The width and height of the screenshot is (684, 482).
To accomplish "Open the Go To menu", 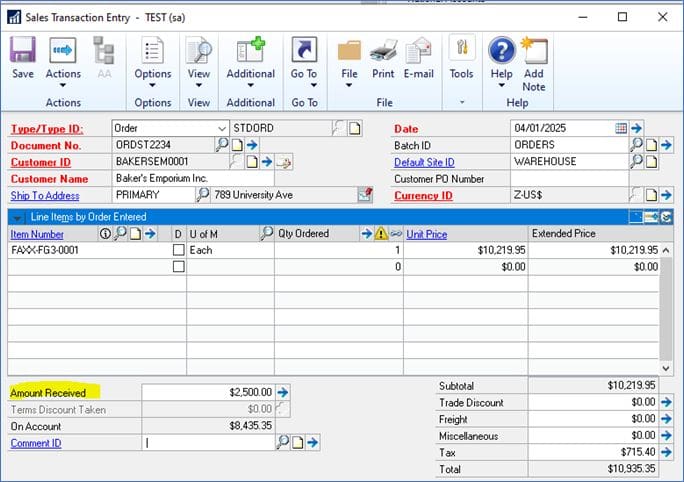I will coord(303,74).
